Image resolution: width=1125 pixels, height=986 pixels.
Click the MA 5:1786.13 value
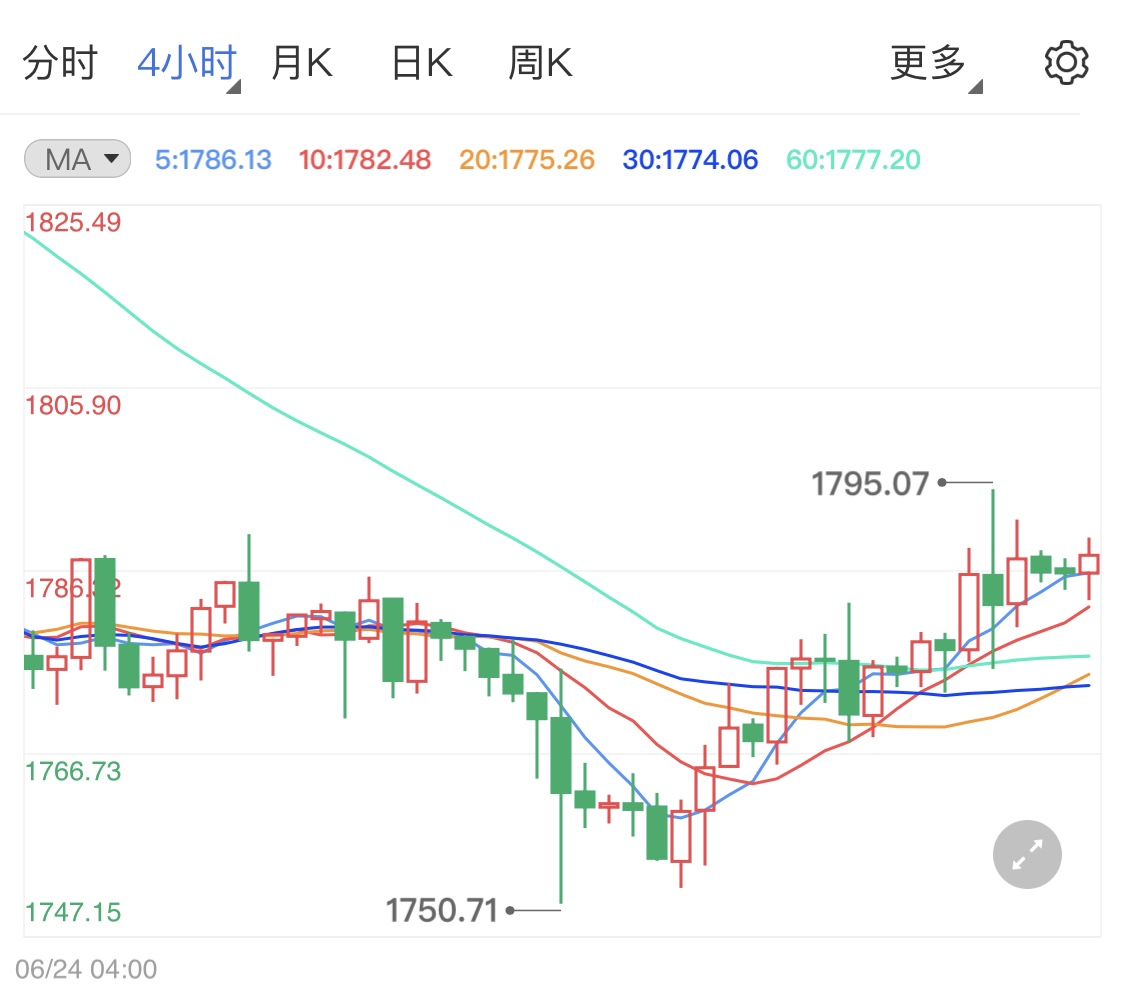[x=213, y=159]
